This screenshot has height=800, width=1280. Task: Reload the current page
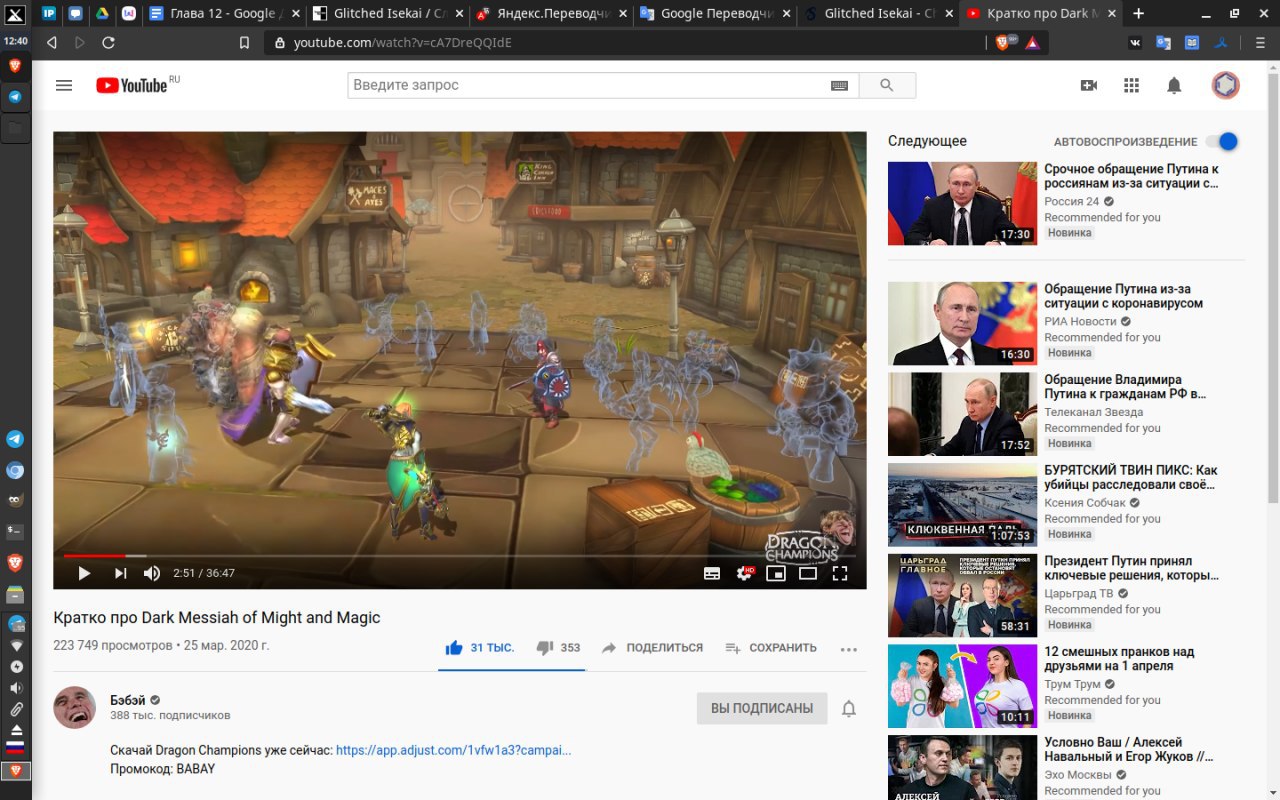click(108, 43)
